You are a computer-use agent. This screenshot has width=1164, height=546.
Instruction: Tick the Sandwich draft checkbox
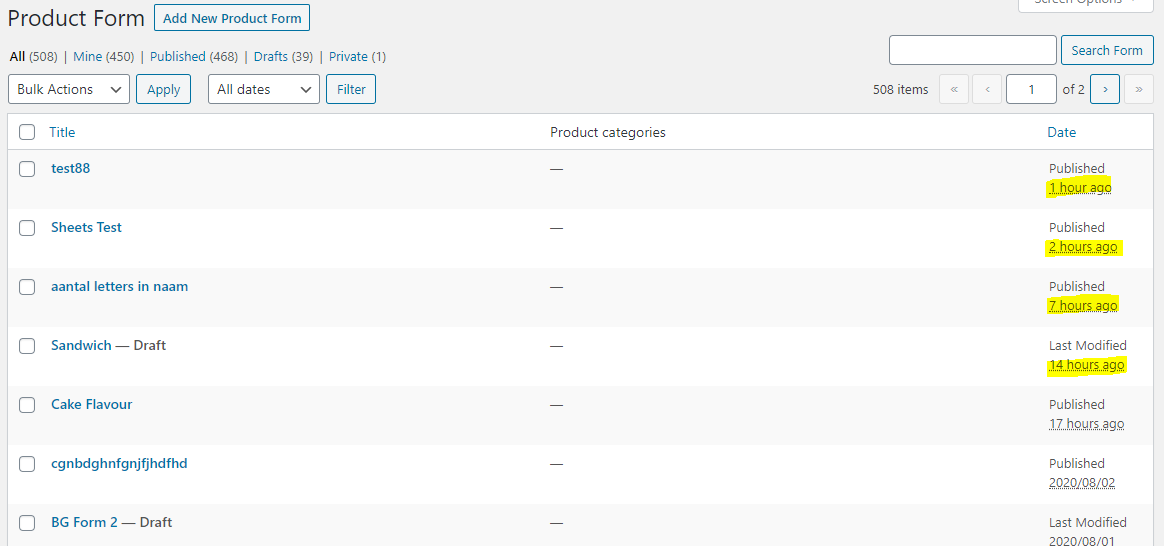(27, 346)
